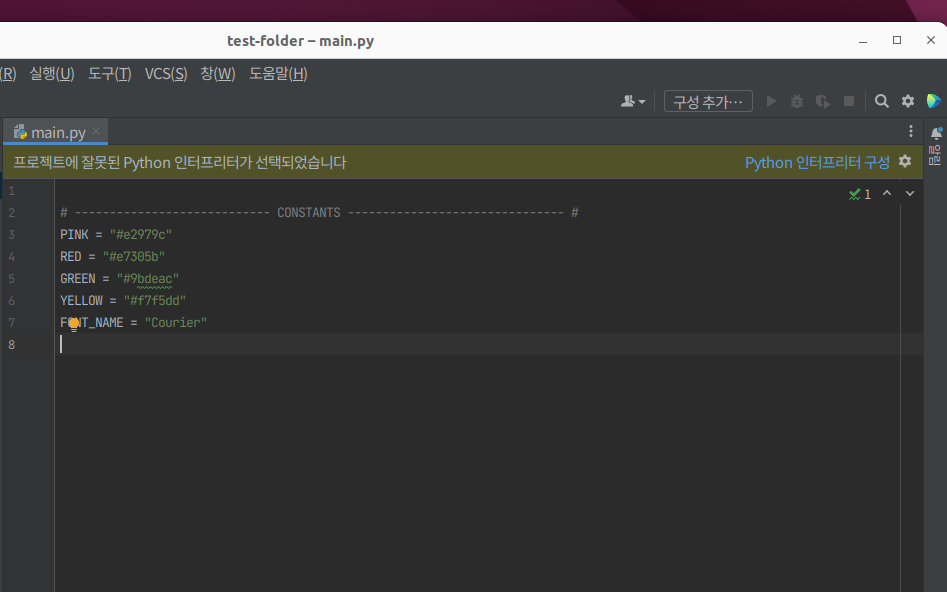Screen dimensions: 947x592
Task: Click line number 5 in the gutter
Action: 12,278
